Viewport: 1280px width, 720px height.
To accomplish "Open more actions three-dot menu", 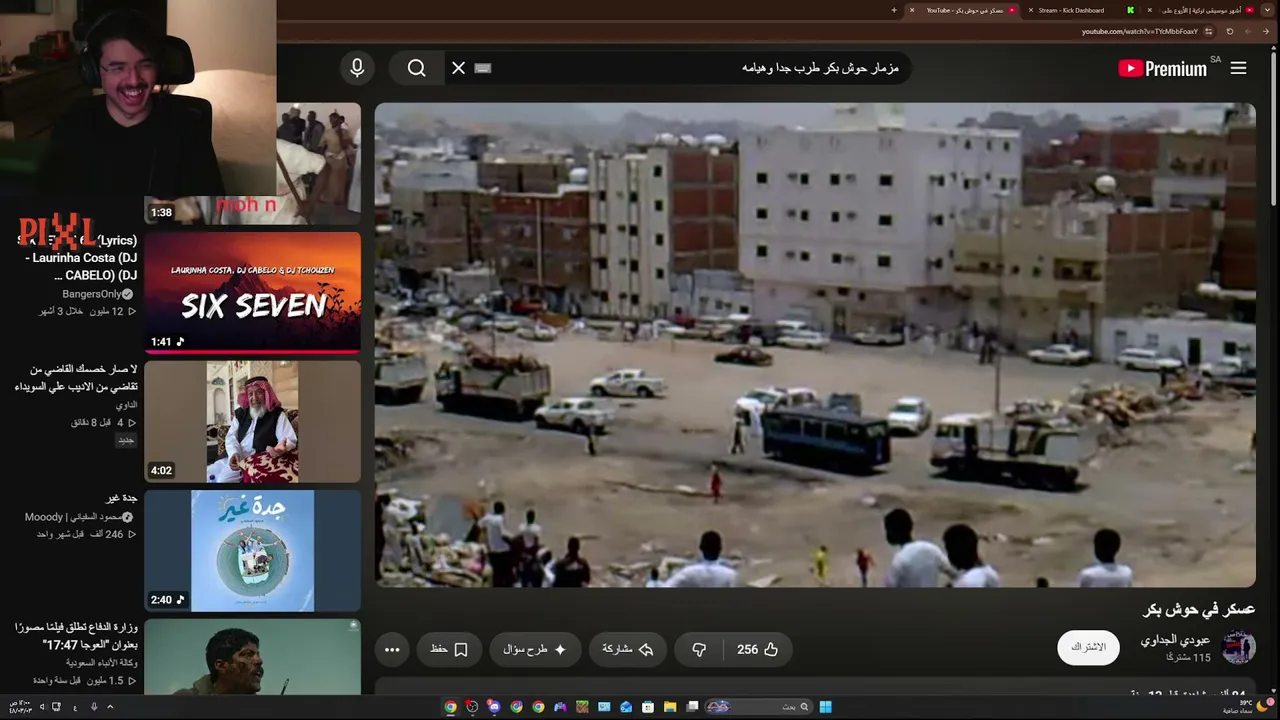I will [392, 649].
